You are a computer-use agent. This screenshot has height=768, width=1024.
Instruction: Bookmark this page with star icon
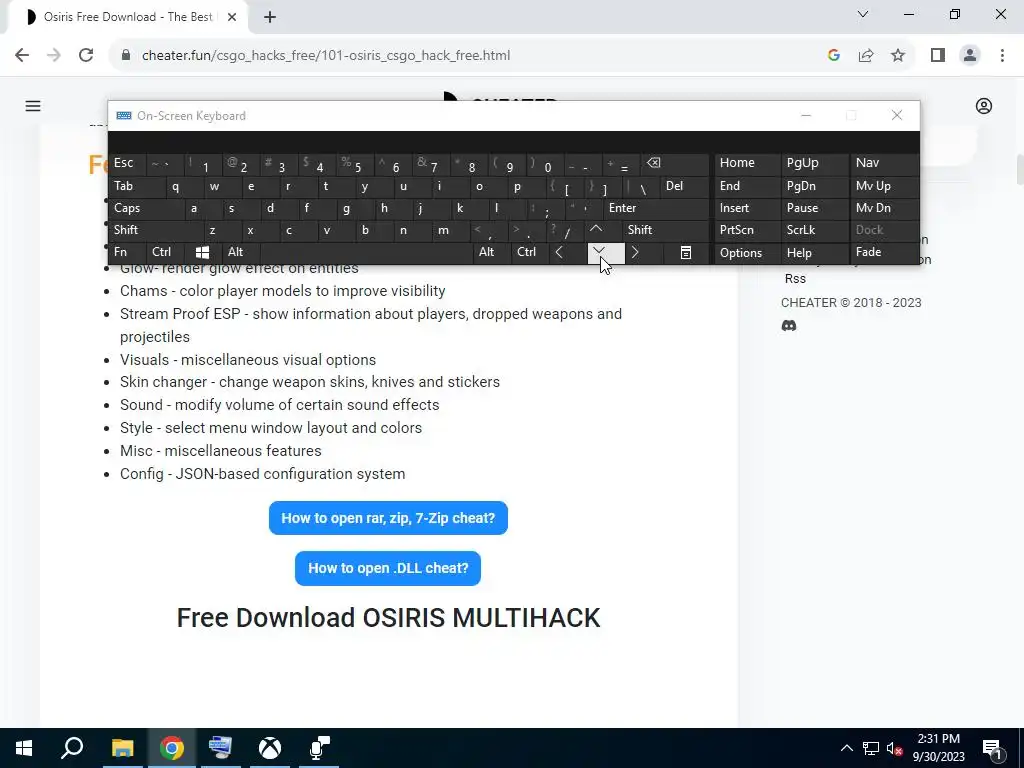898,56
